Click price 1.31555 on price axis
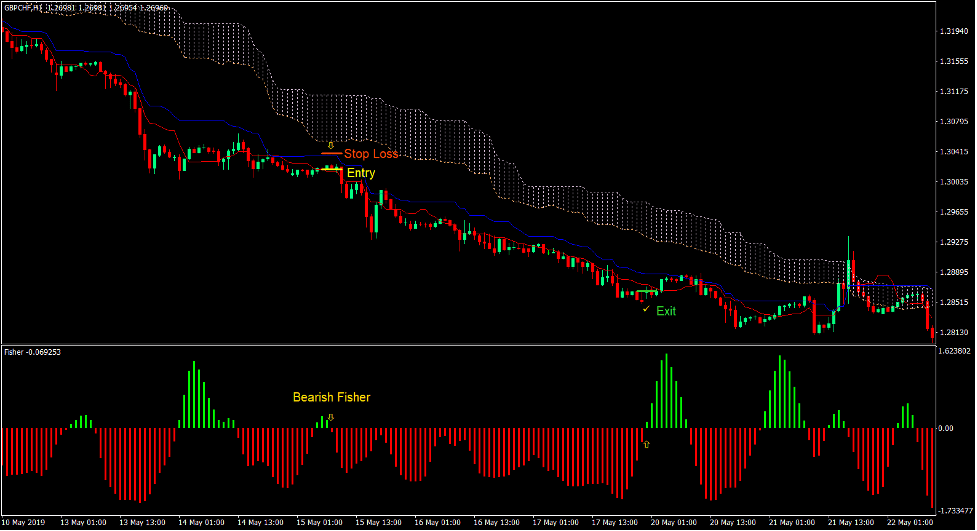Viewport: 977px width, 531px height. (954, 61)
